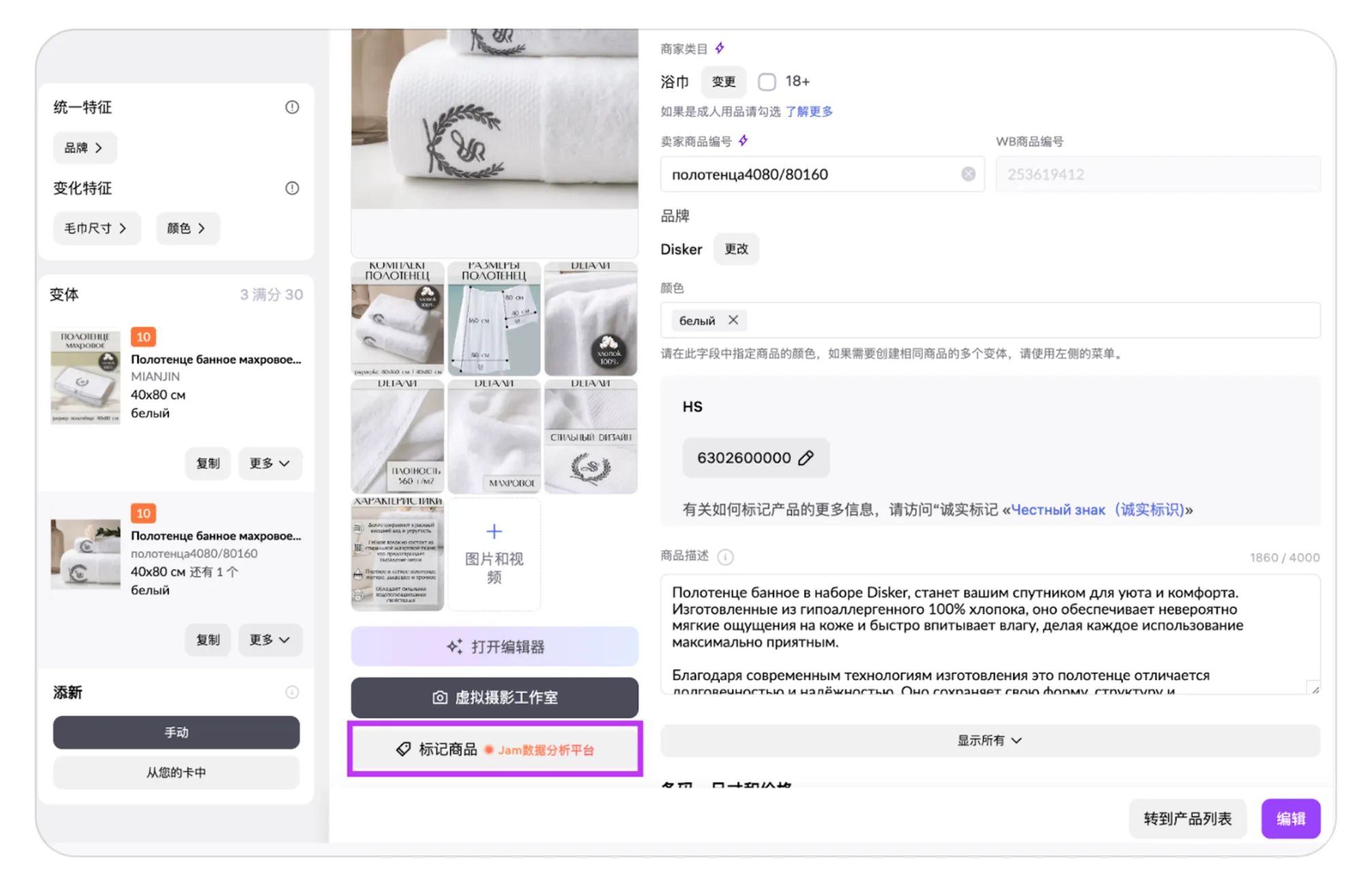Open the 颜色 variation chip
This screenshot has height=886, width=1372.
click(x=187, y=228)
